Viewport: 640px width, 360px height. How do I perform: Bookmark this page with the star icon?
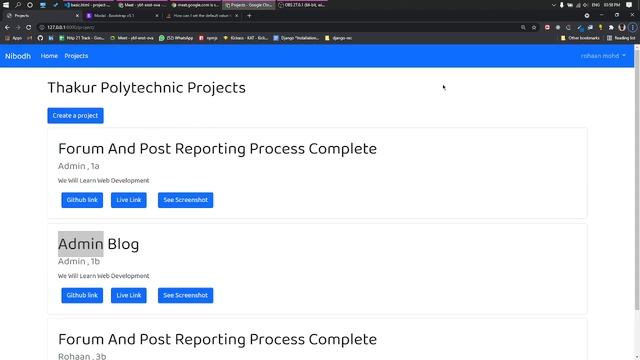534,27
